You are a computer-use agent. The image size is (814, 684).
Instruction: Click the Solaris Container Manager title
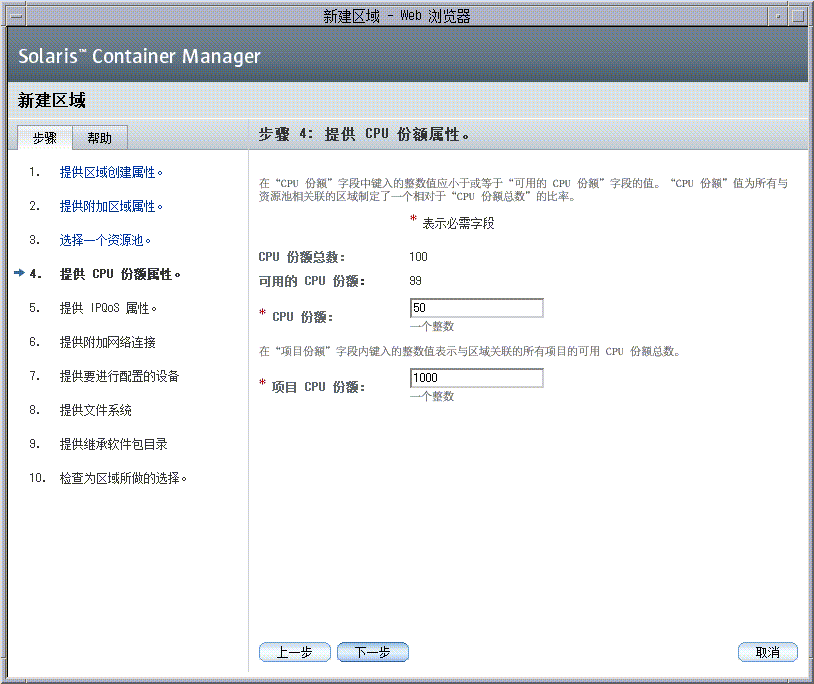(x=139, y=56)
